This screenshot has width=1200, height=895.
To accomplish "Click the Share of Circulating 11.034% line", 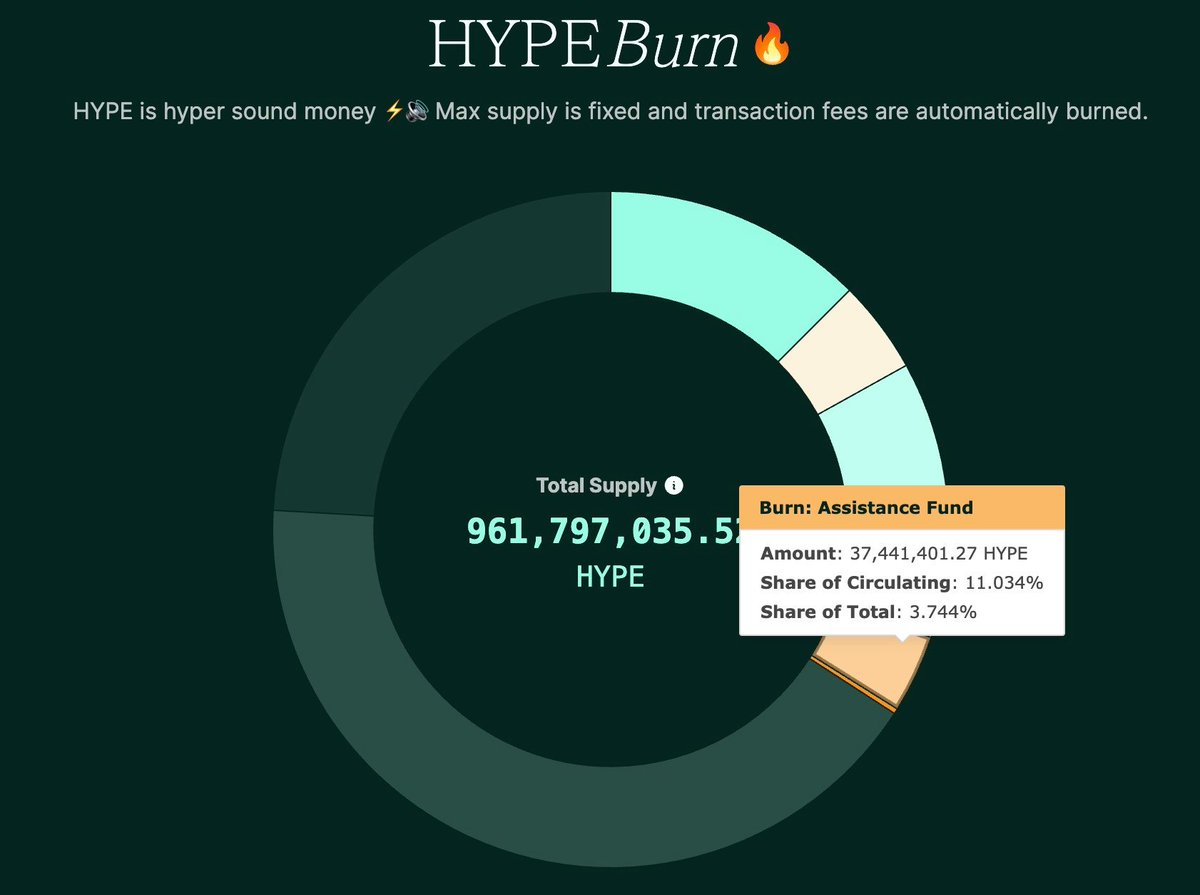I will pyautogui.click(x=901, y=583).
